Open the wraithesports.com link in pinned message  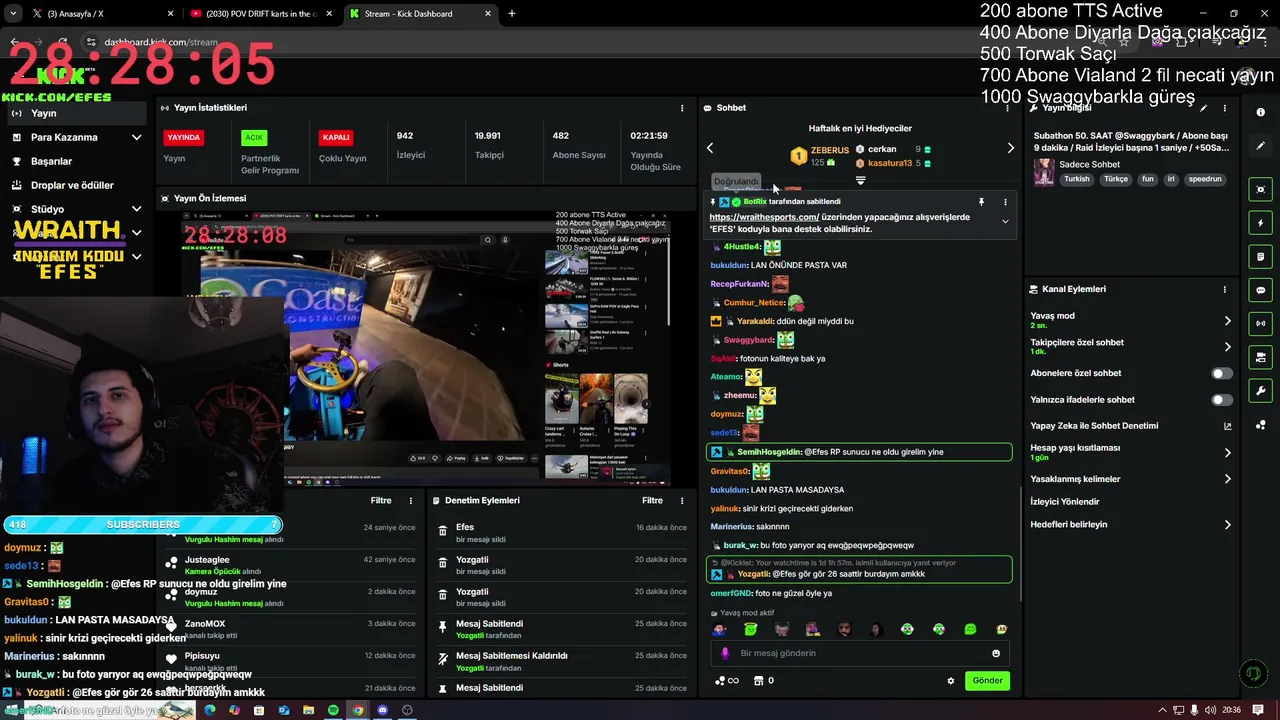tap(764, 217)
